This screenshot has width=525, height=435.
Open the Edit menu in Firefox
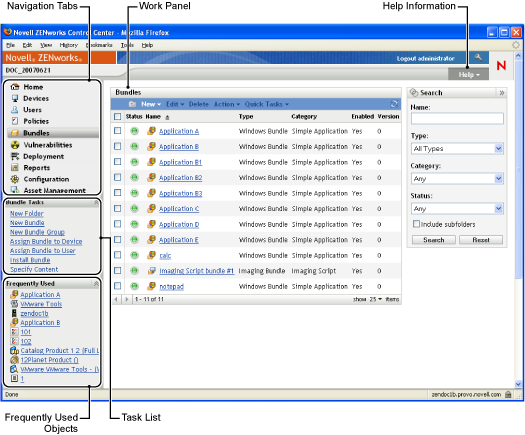tap(27, 45)
